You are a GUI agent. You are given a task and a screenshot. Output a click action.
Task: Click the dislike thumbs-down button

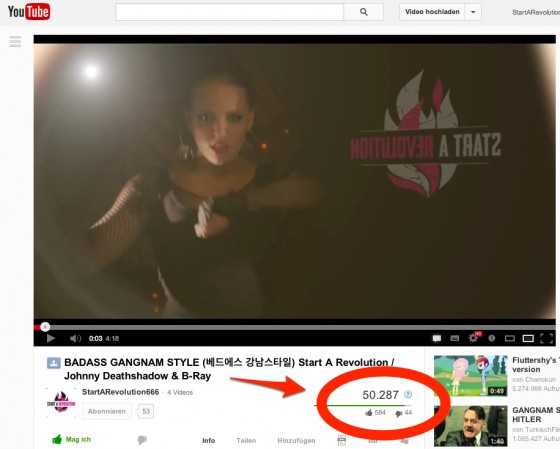tap(142, 440)
